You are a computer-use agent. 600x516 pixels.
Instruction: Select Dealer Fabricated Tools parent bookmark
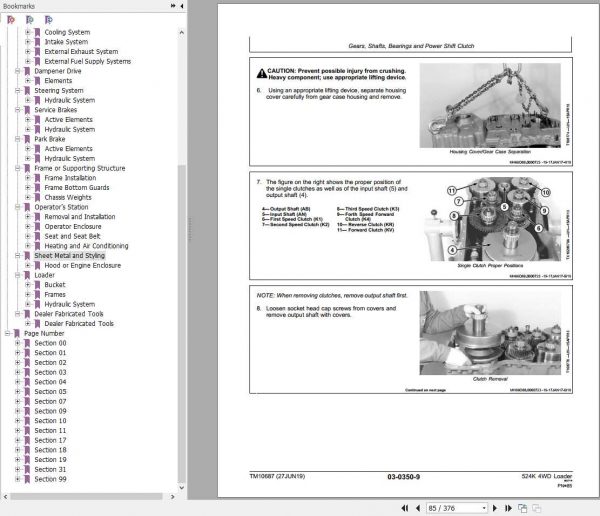[x=68, y=314]
